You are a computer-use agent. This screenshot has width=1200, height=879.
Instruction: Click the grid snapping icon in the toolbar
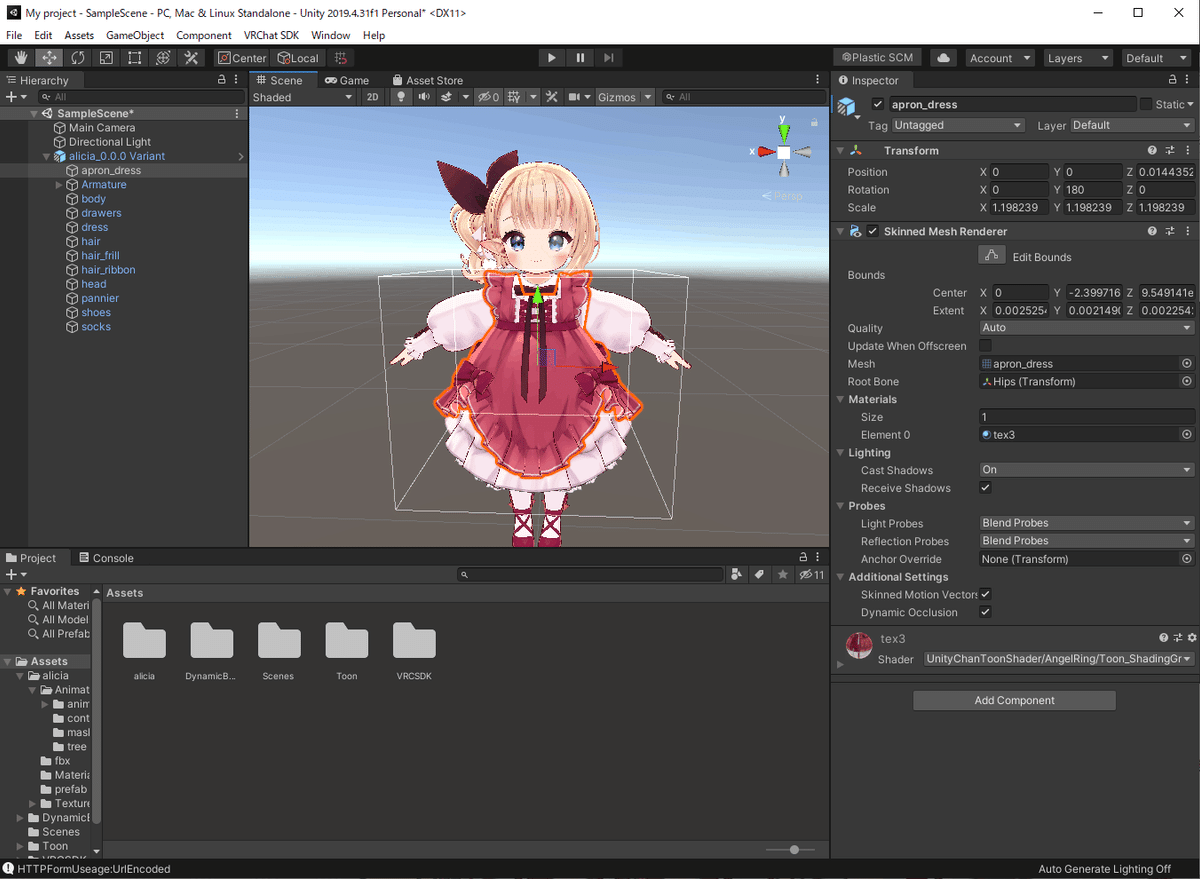(x=341, y=58)
